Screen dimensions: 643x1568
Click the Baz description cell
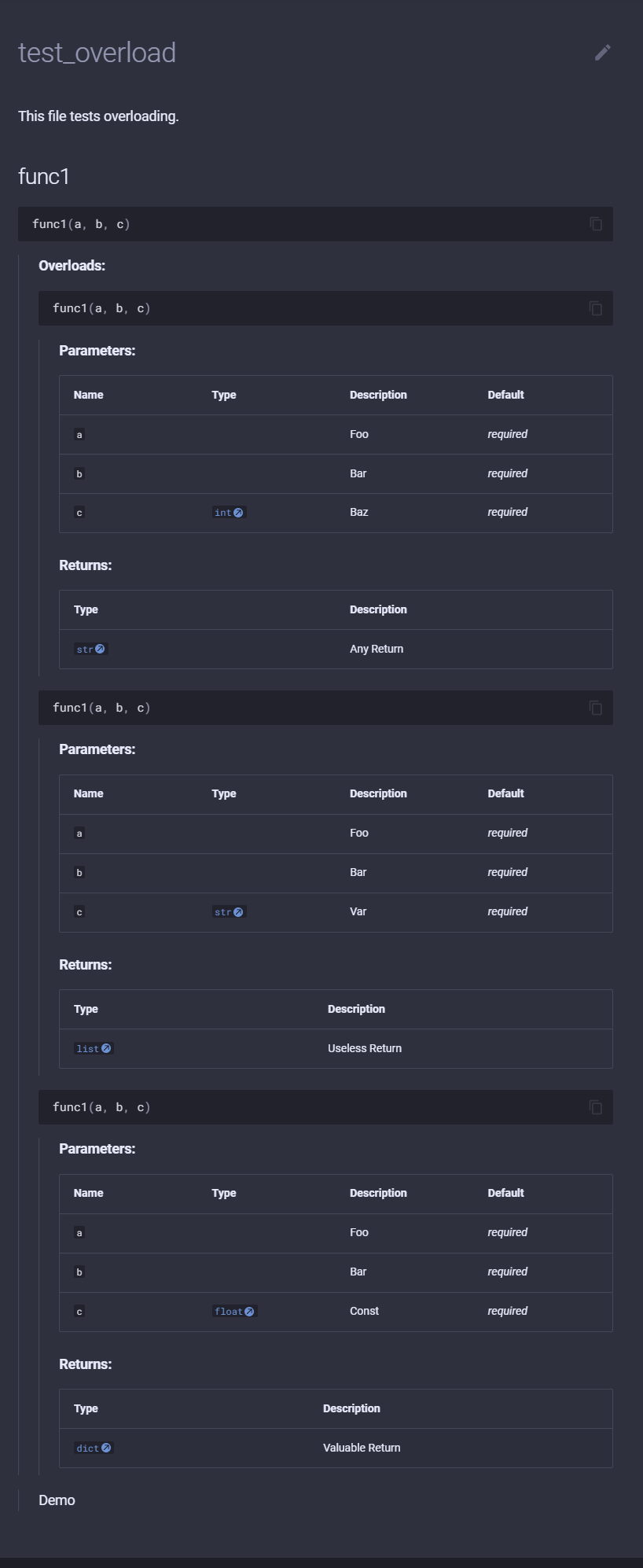(358, 512)
